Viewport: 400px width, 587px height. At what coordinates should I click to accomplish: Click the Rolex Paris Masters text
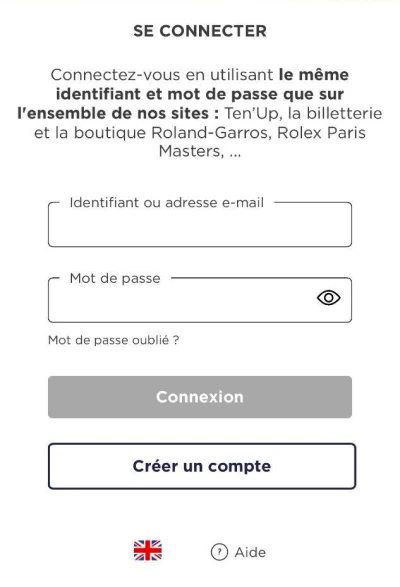(262, 142)
